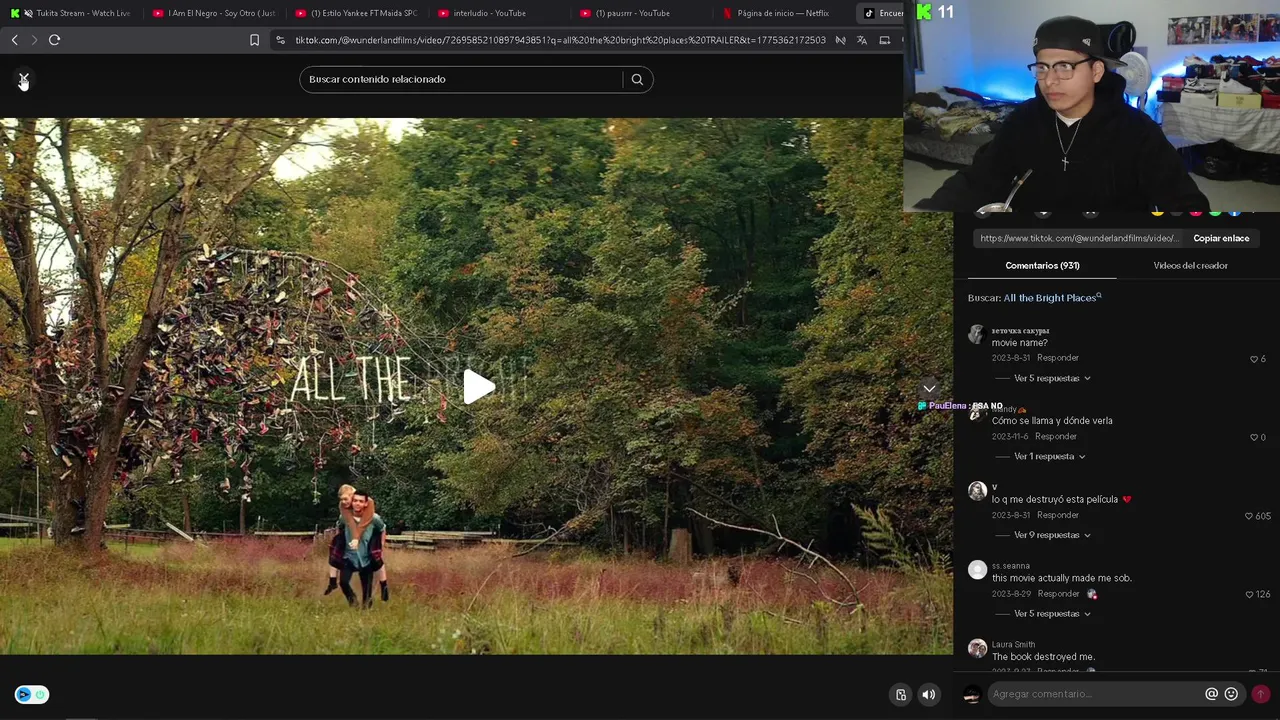Open Laura Smith's profile avatar

pos(977,649)
